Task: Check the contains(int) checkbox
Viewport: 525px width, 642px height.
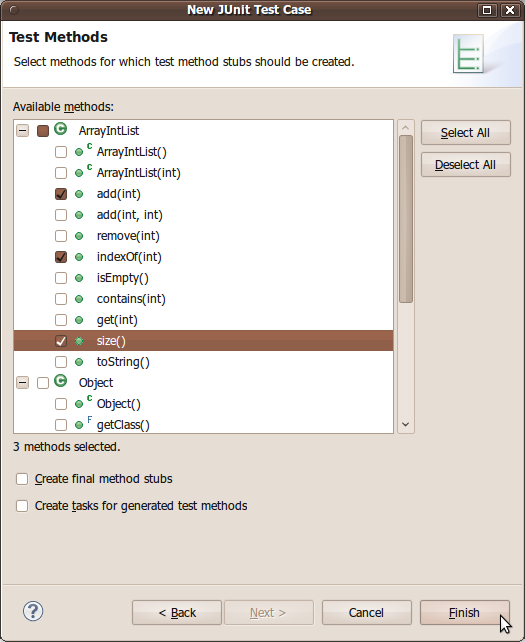Action: 61,299
